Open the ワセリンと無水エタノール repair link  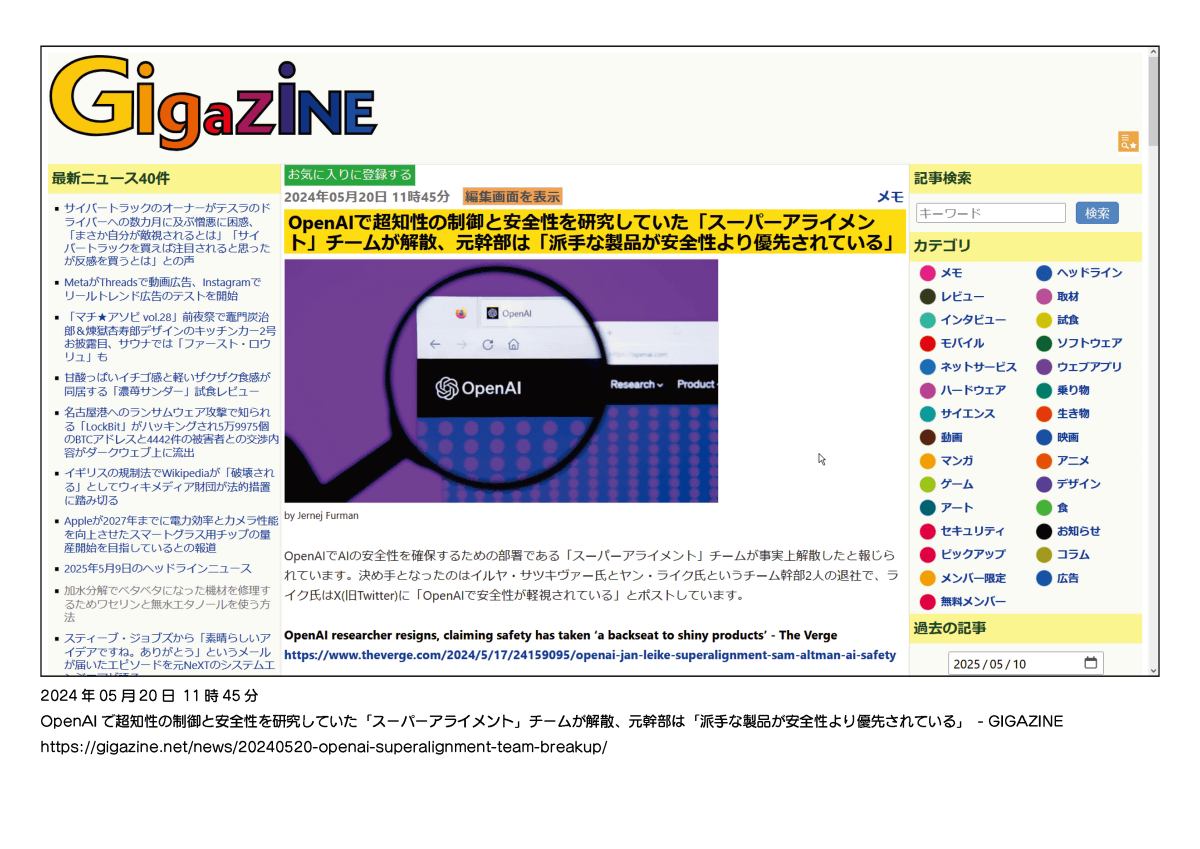coord(167,604)
